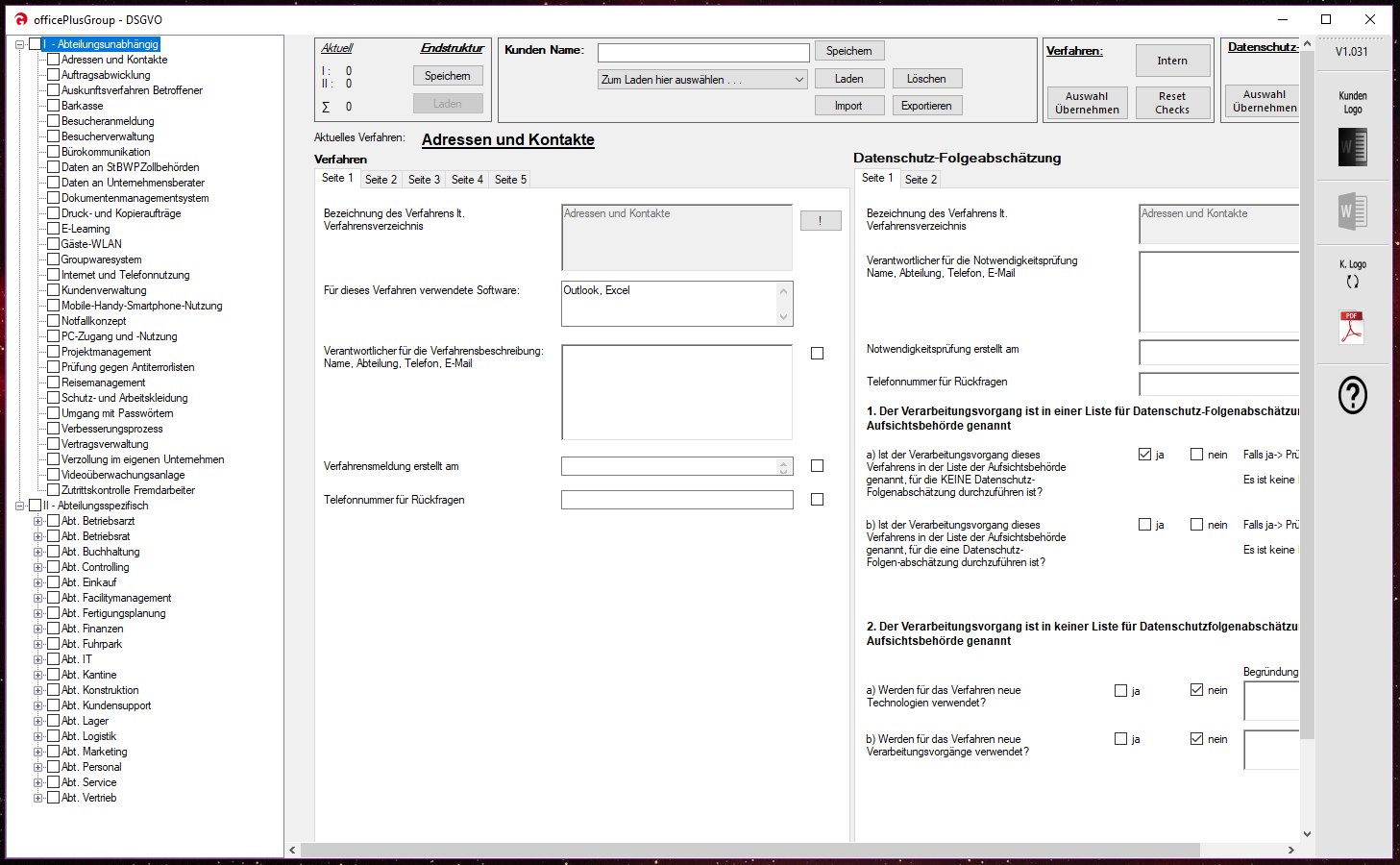The width and height of the screenshot is (1400, 865).
Task: Click the Kunden Name input field
Action: coord(703,53)
